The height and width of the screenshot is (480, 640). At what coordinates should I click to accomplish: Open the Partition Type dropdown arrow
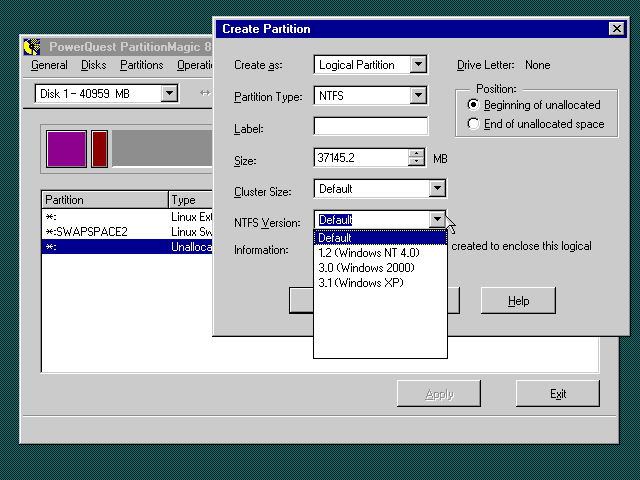pyautogui.click(x=418, y=96)
